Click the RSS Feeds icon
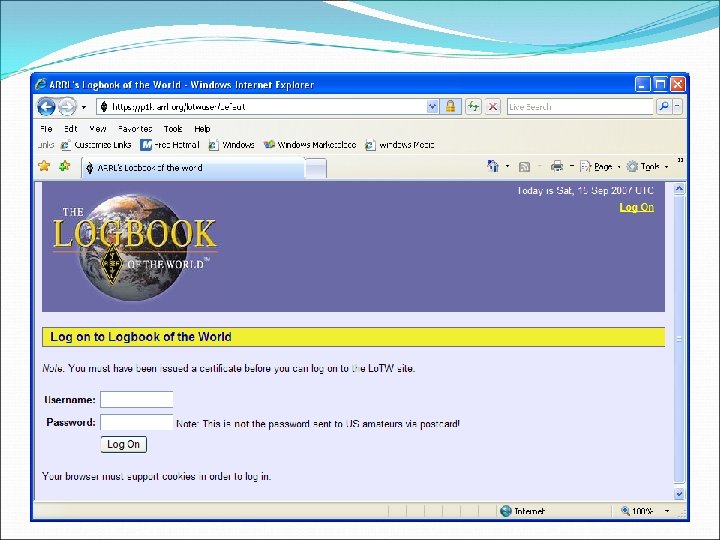The image size is (720, 540). pyautogui.click(x=524, y=167)
